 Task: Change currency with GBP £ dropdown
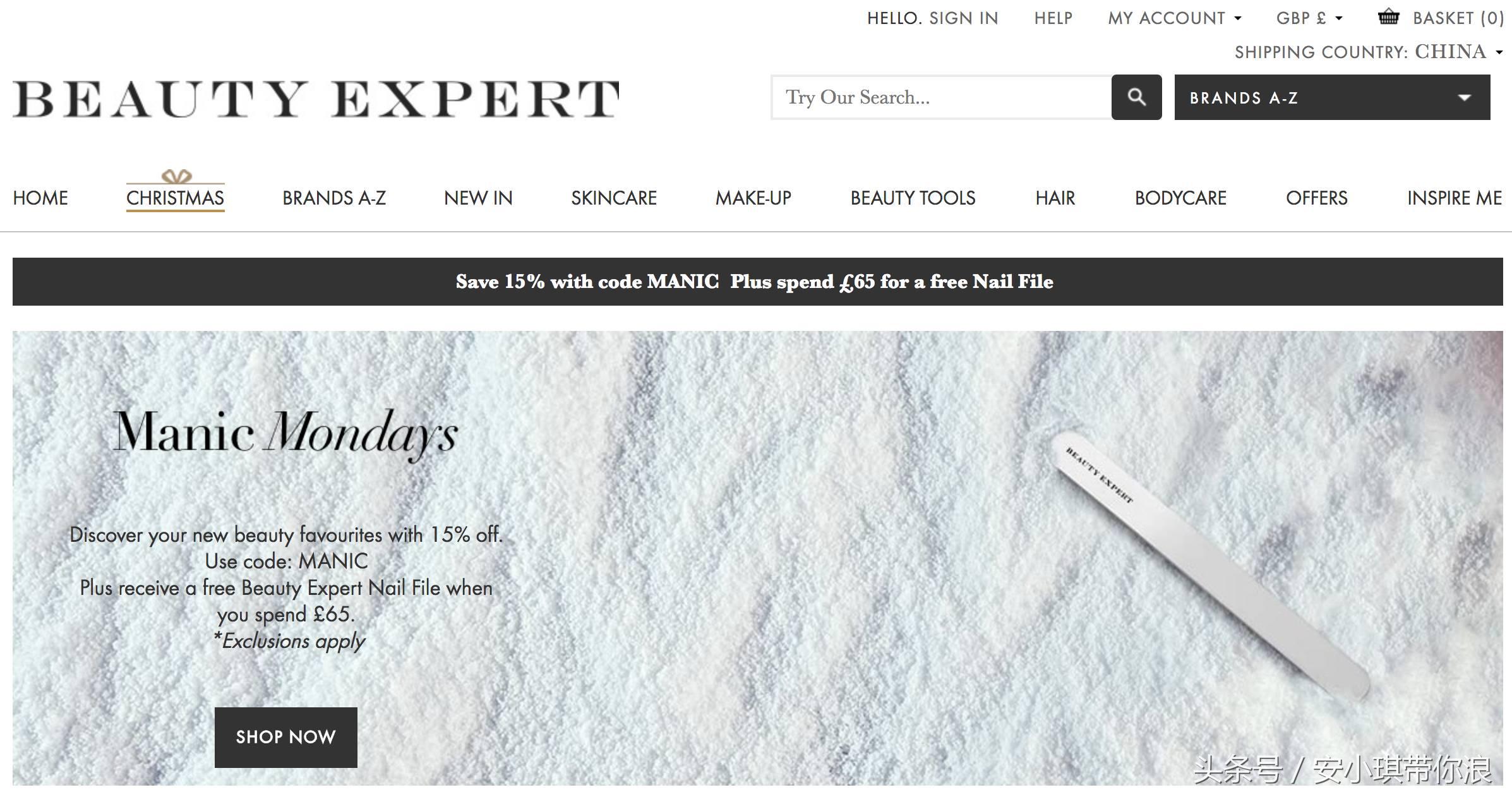pos(1309,18)
